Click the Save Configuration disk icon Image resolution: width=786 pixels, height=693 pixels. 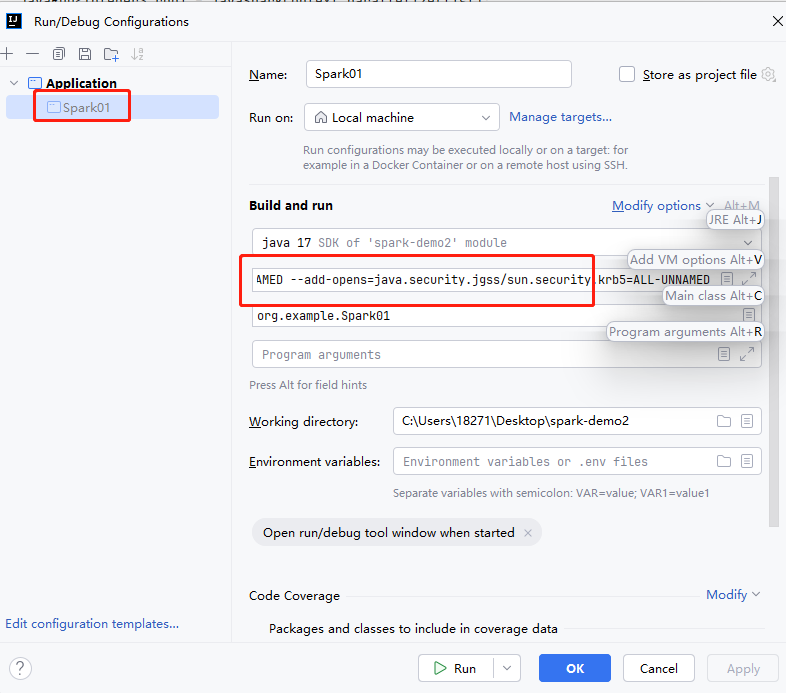85,54
